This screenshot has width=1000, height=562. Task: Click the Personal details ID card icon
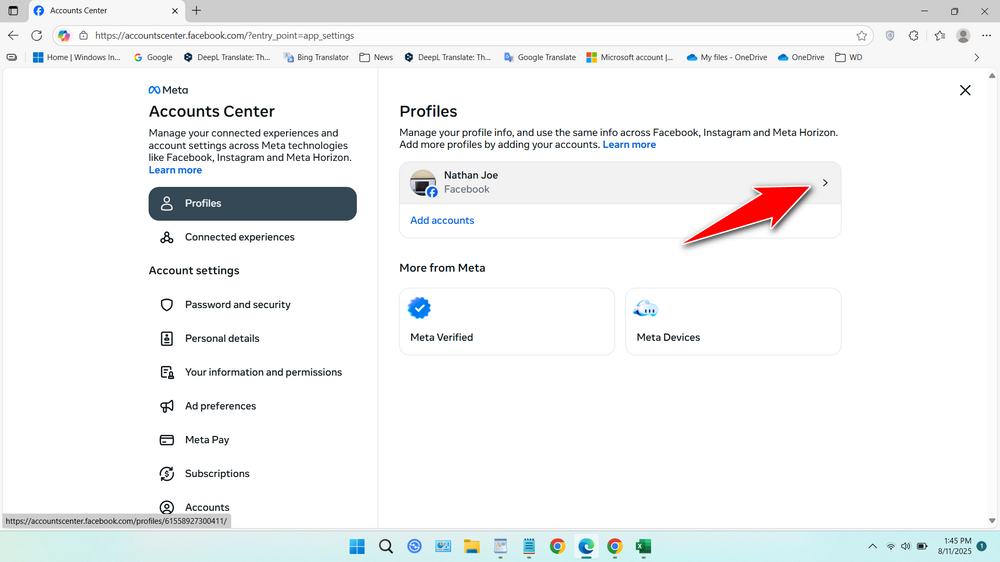pyautogui.click(x=166, y=339)
